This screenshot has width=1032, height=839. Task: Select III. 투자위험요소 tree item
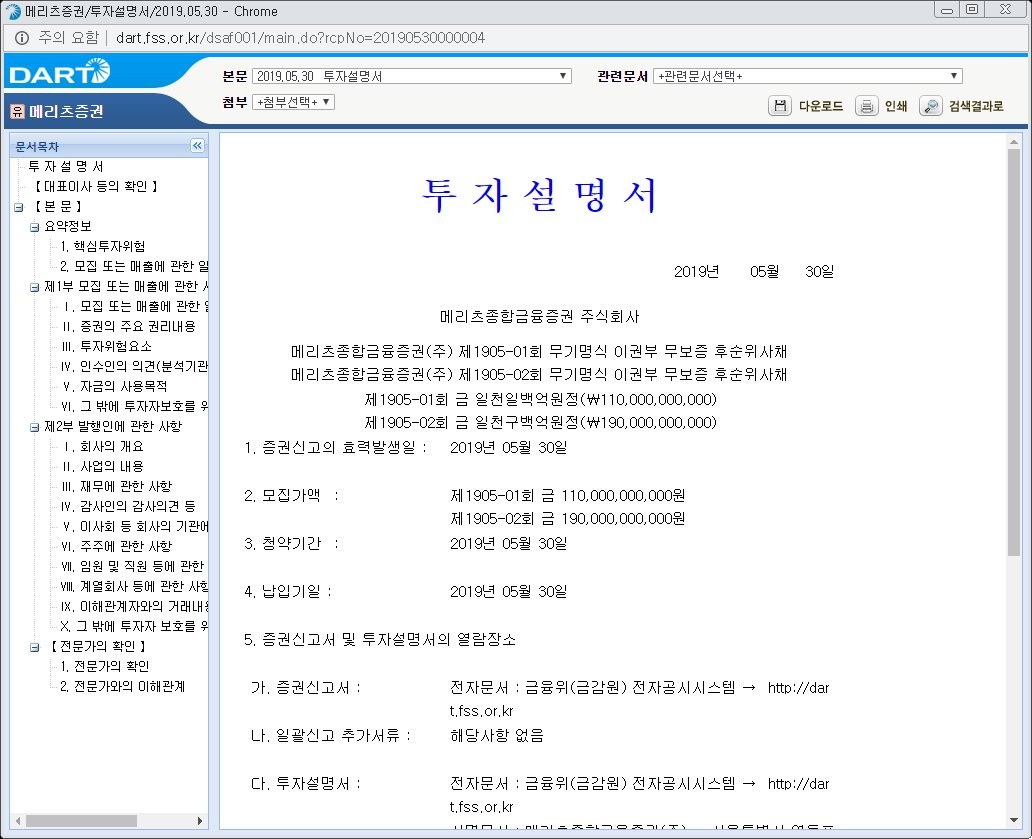[x=107, y=346]
